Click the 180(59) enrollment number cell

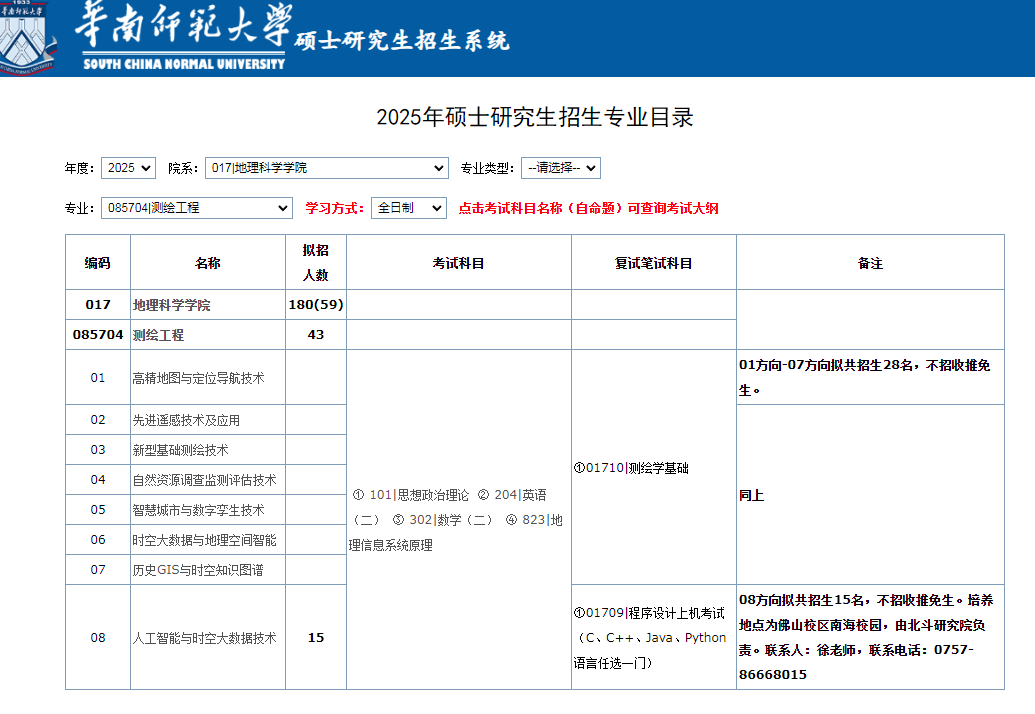pyautogui.click(x=316, y=305)
